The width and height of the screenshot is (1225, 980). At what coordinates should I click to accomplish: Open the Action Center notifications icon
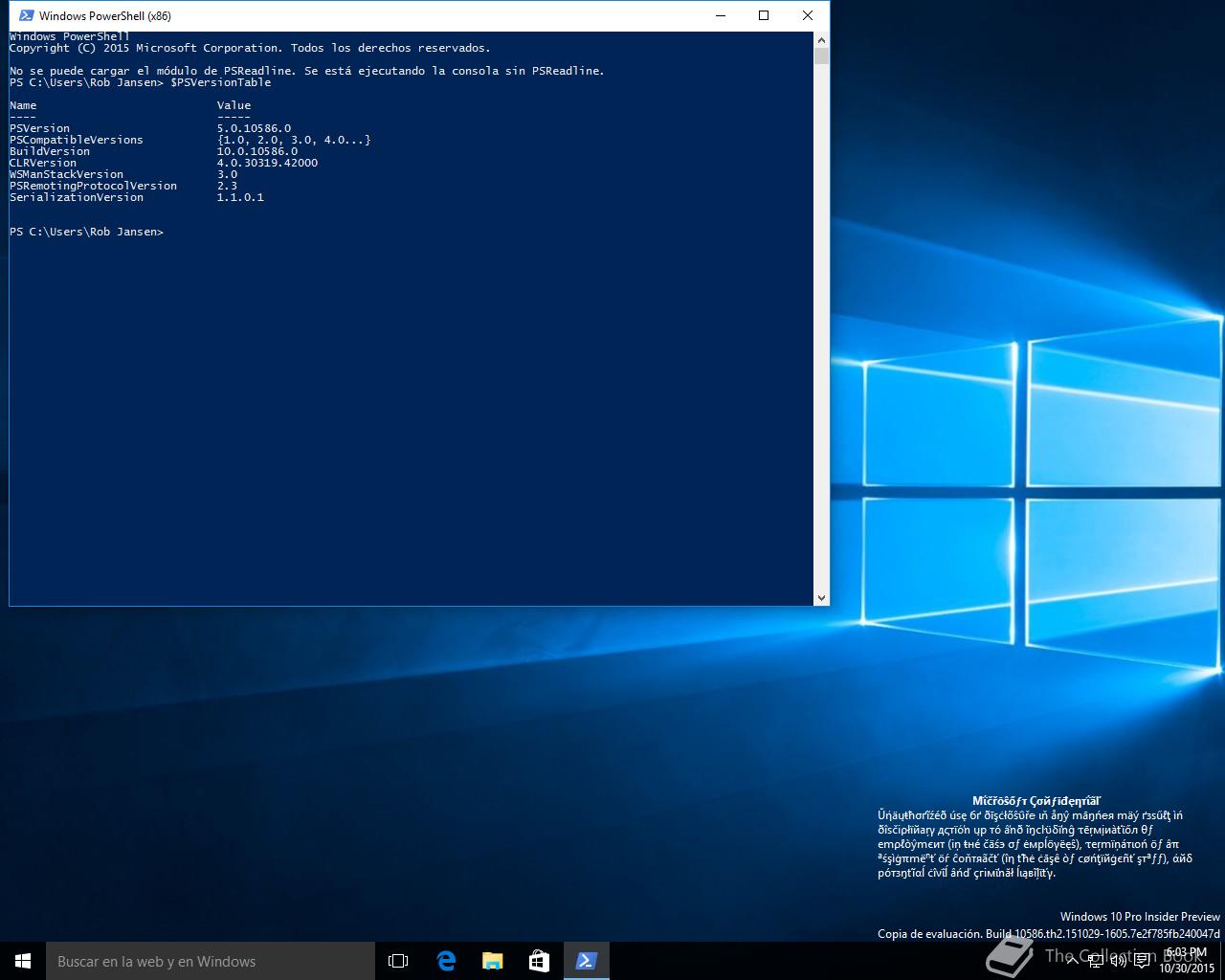1142,961
